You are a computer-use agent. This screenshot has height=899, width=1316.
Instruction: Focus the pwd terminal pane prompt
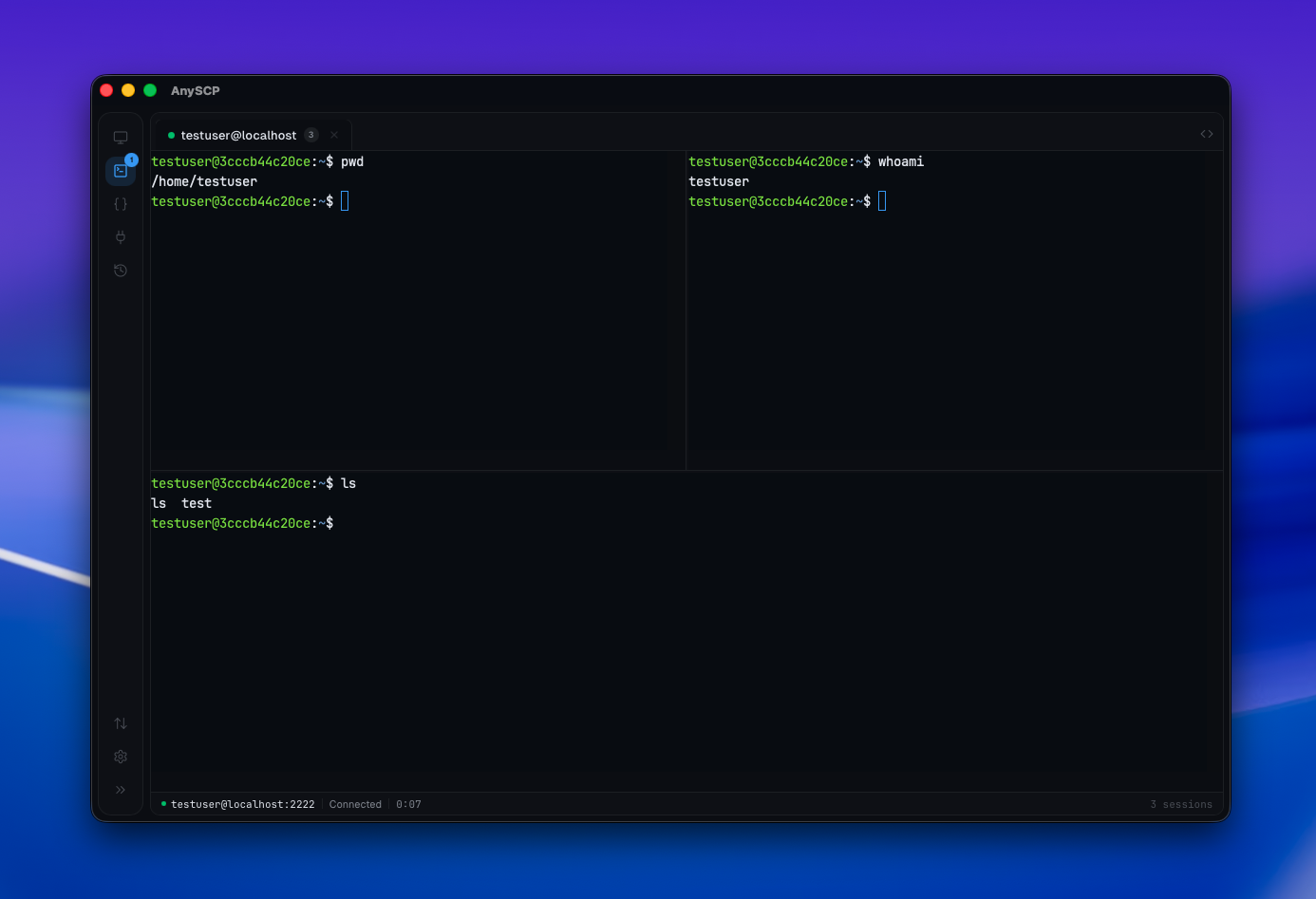tap(345, 201)
